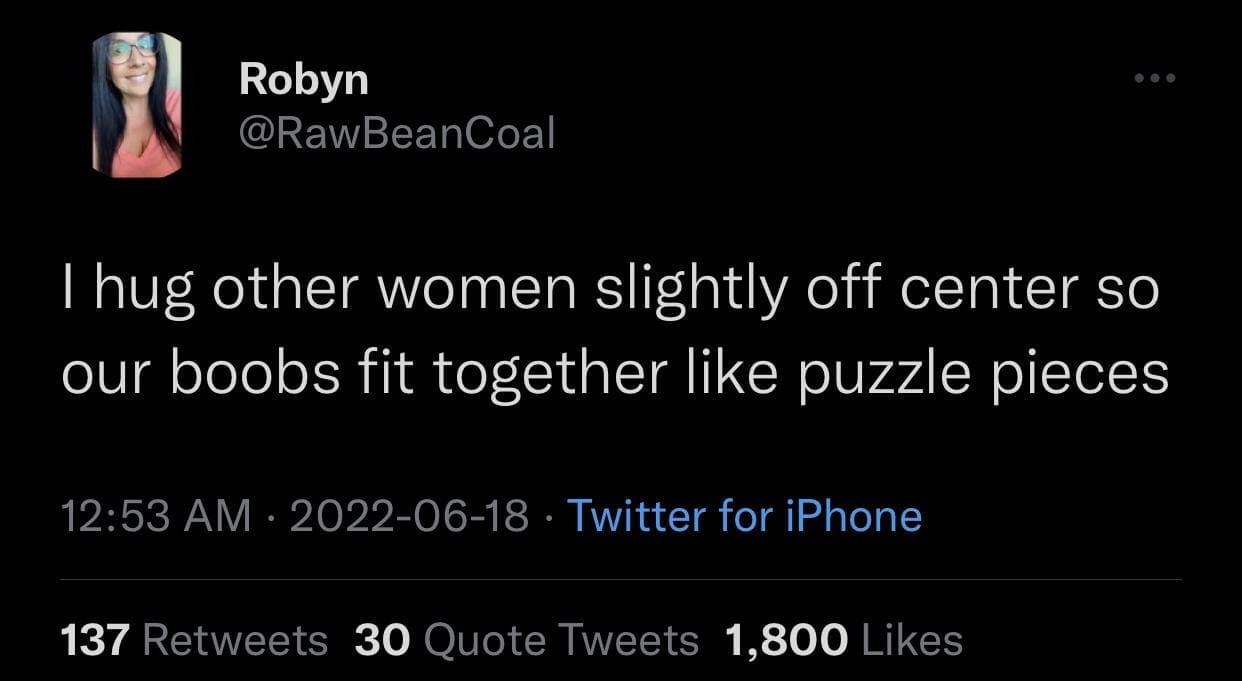View the 137 Retweets list
Screen dimensions: 1242x681
pyautogui.click(x=194, y=640)
